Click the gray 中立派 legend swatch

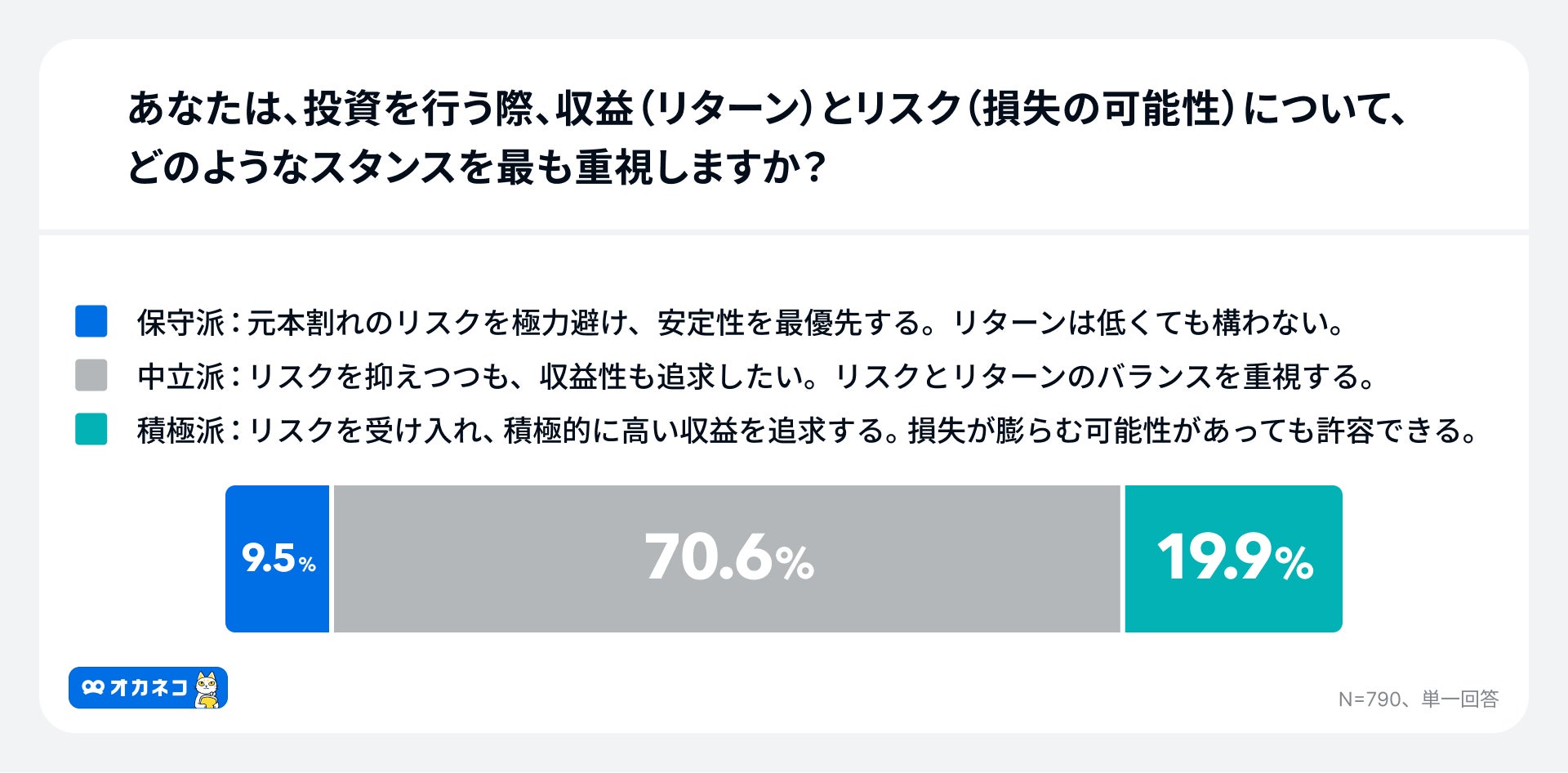pyautogui.click(x=91, y=375)
